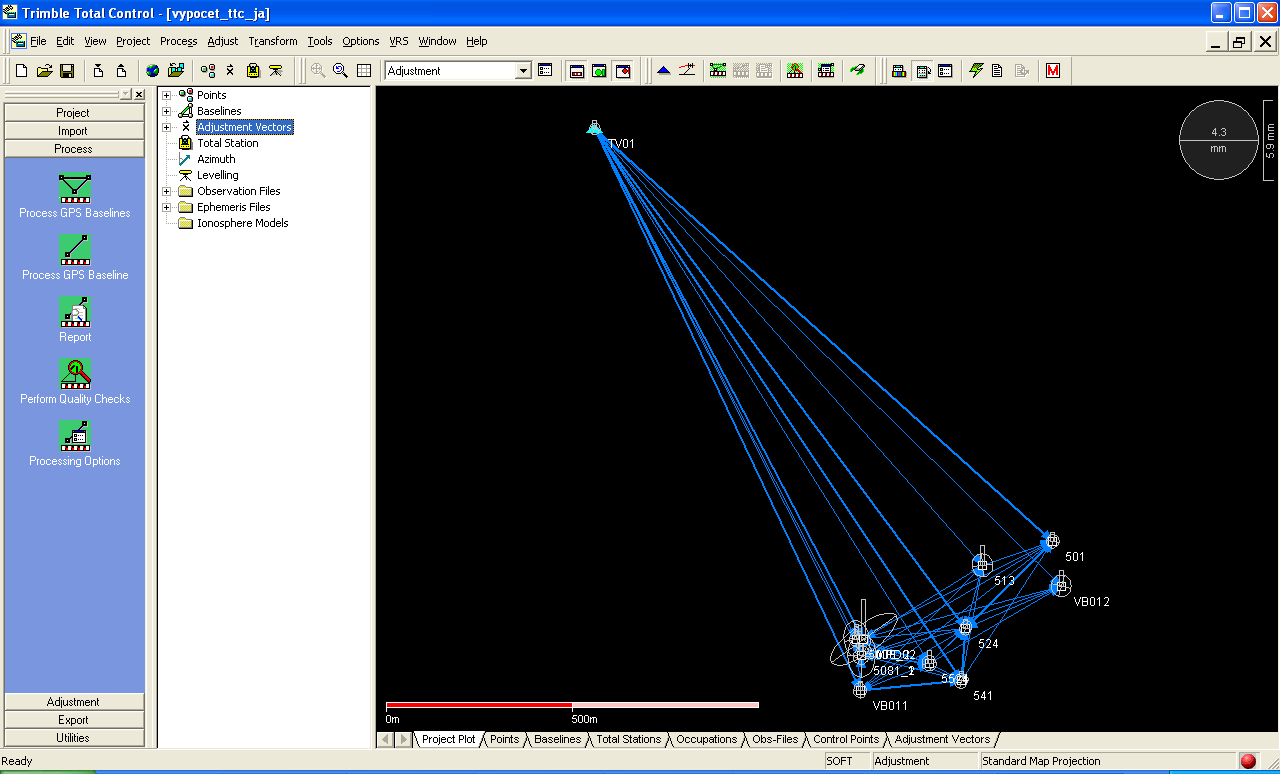Close the side panel with the small X

coord(139,94)
